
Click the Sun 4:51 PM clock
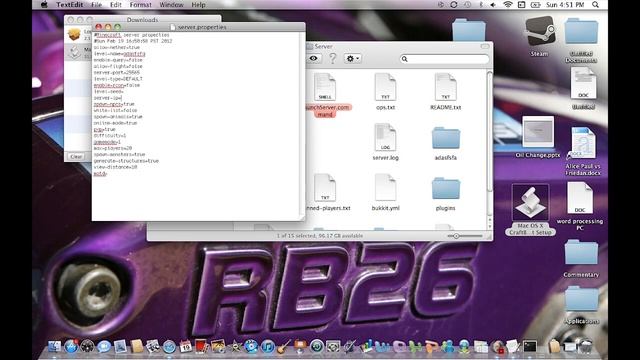[565, 5]
